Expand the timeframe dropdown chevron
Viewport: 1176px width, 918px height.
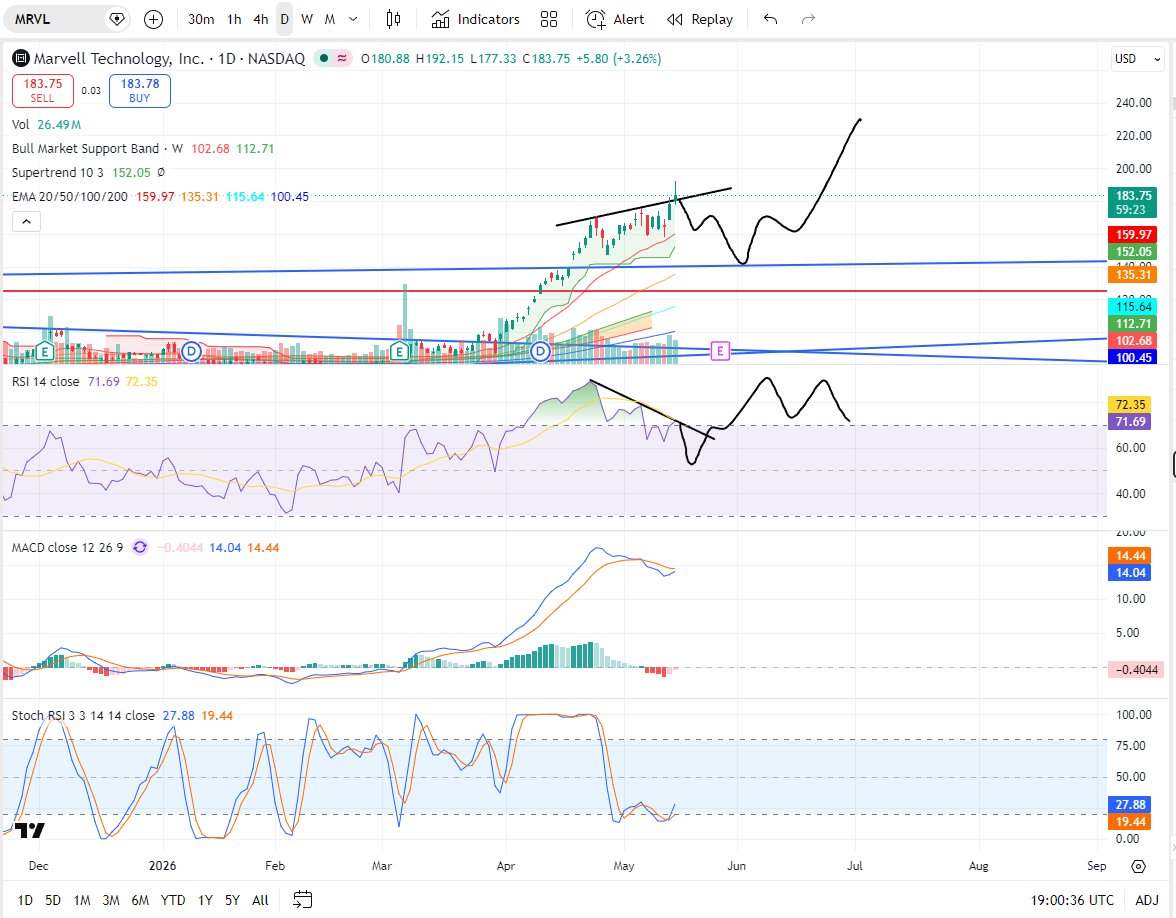353,20
